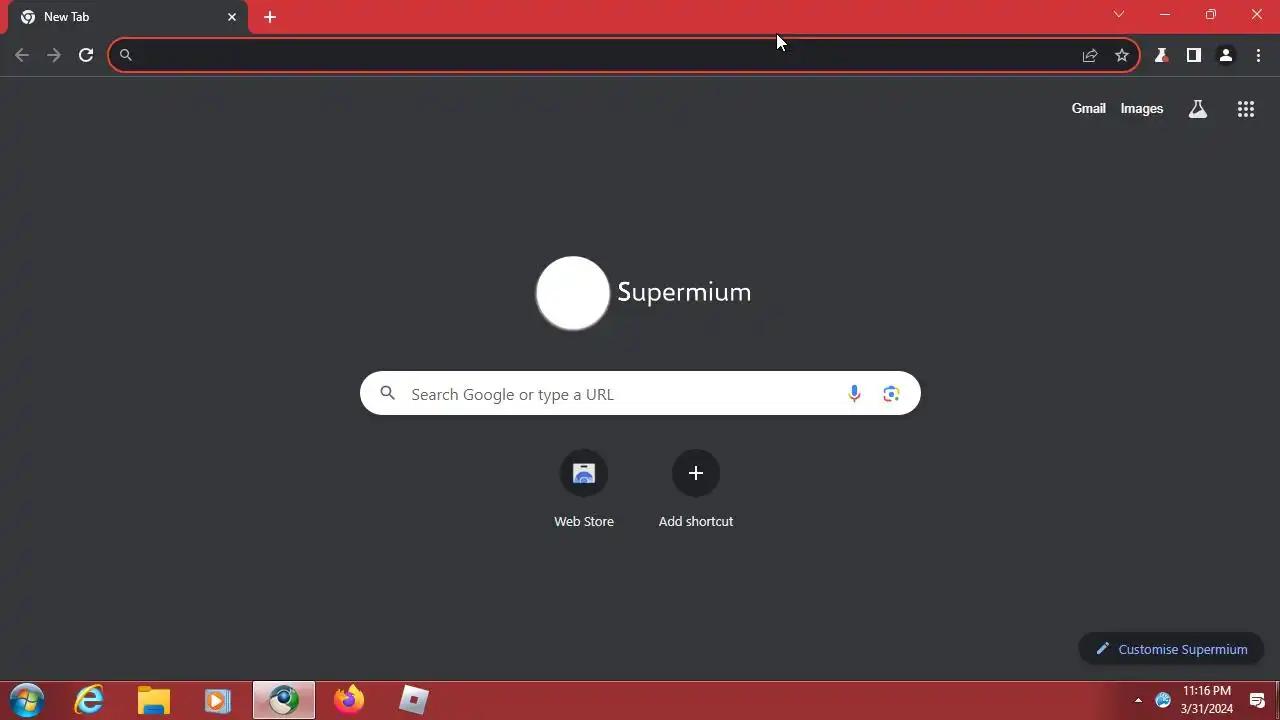Image resolution: width=1280 pixels, height=720 pixels.
Task: Open the Web Store shortcut
Action: 584,489
